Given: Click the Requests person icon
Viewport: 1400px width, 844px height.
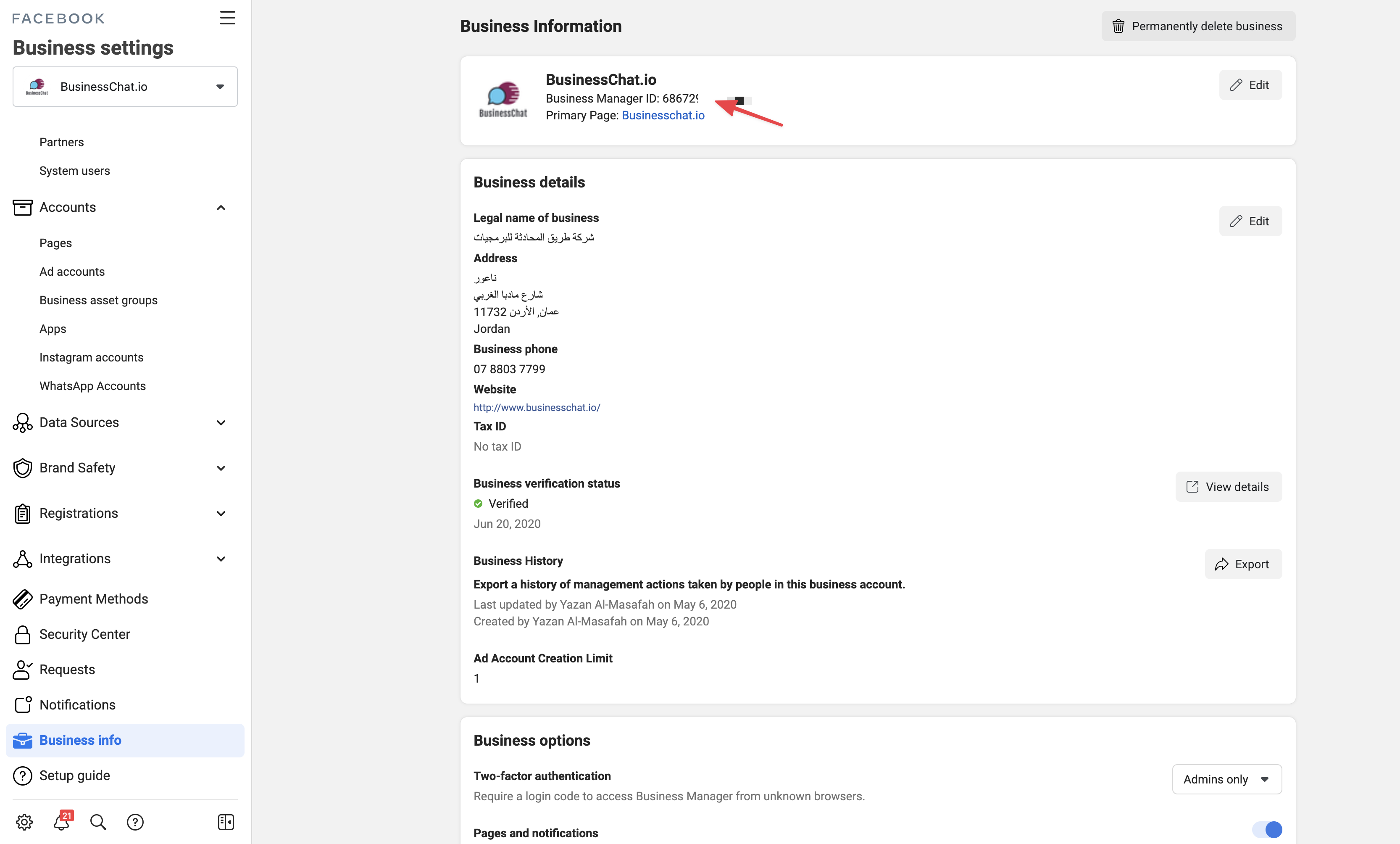Looking at the screenshot, I should click(x=22, y=670).
